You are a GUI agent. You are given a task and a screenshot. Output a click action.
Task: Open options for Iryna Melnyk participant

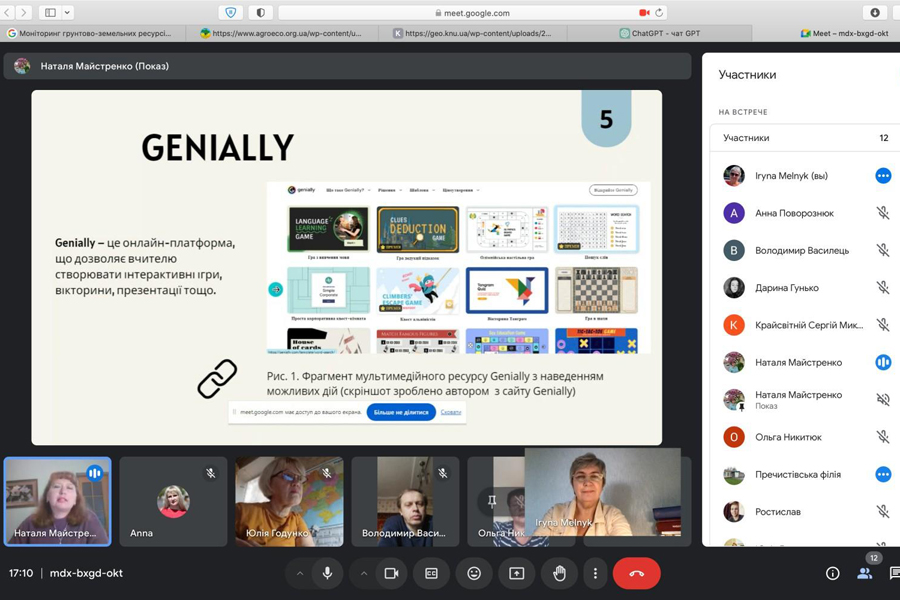click(883, 176)
